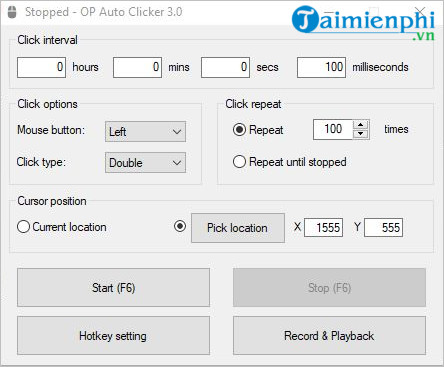Screen dimensions: 444x367
Task: Decrease repeat count with down arrow
Action: [360, 134]
